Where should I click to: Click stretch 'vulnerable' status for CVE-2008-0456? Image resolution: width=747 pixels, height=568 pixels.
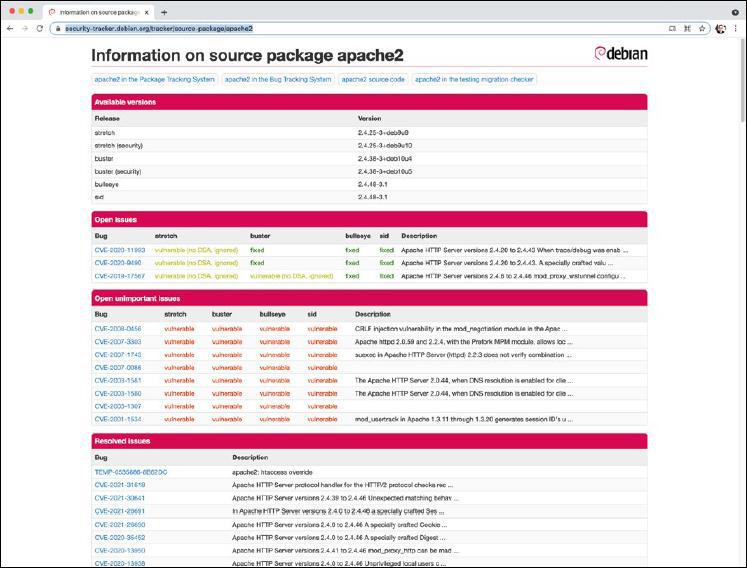coord(179,329)
